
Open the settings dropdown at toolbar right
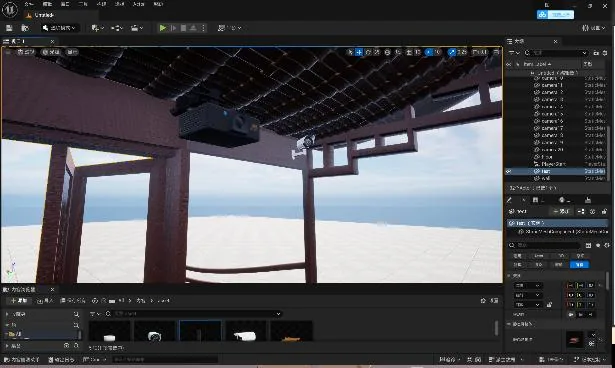click(593, 28)
